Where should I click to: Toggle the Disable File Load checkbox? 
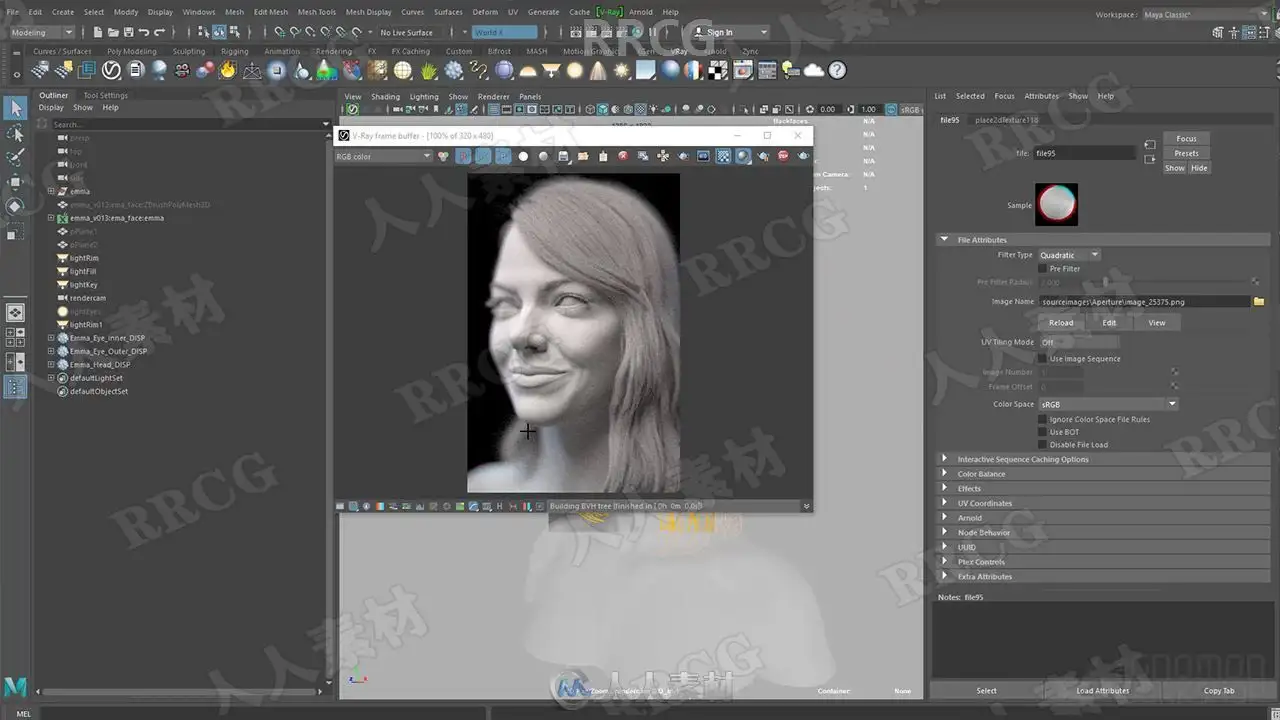coord(1043,445)
